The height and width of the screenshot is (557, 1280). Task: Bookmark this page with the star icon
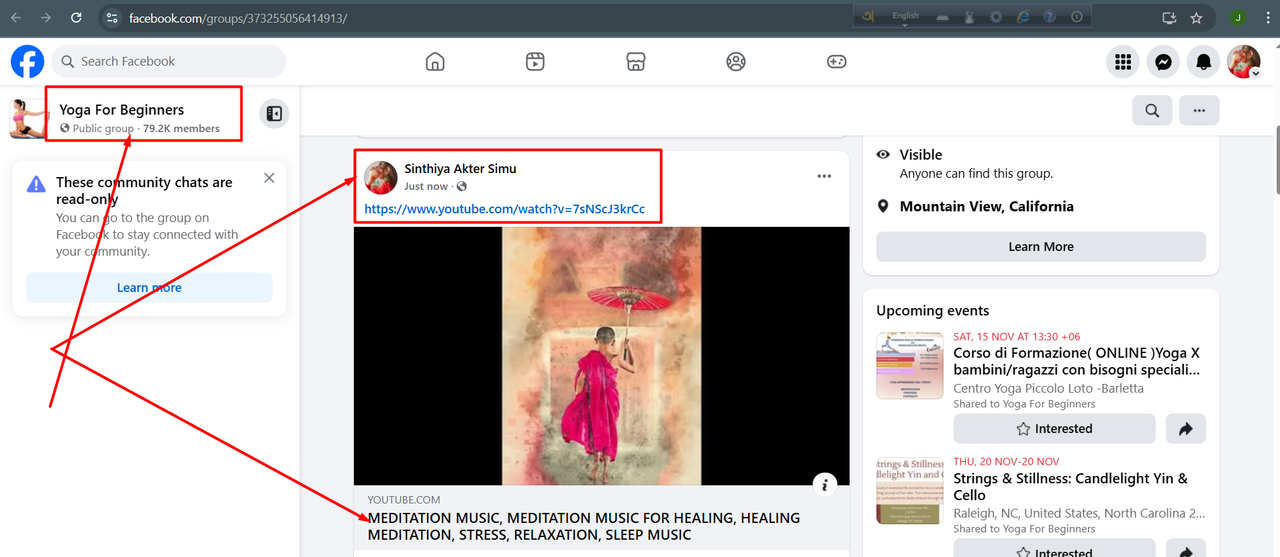[x=1196, y=18]
